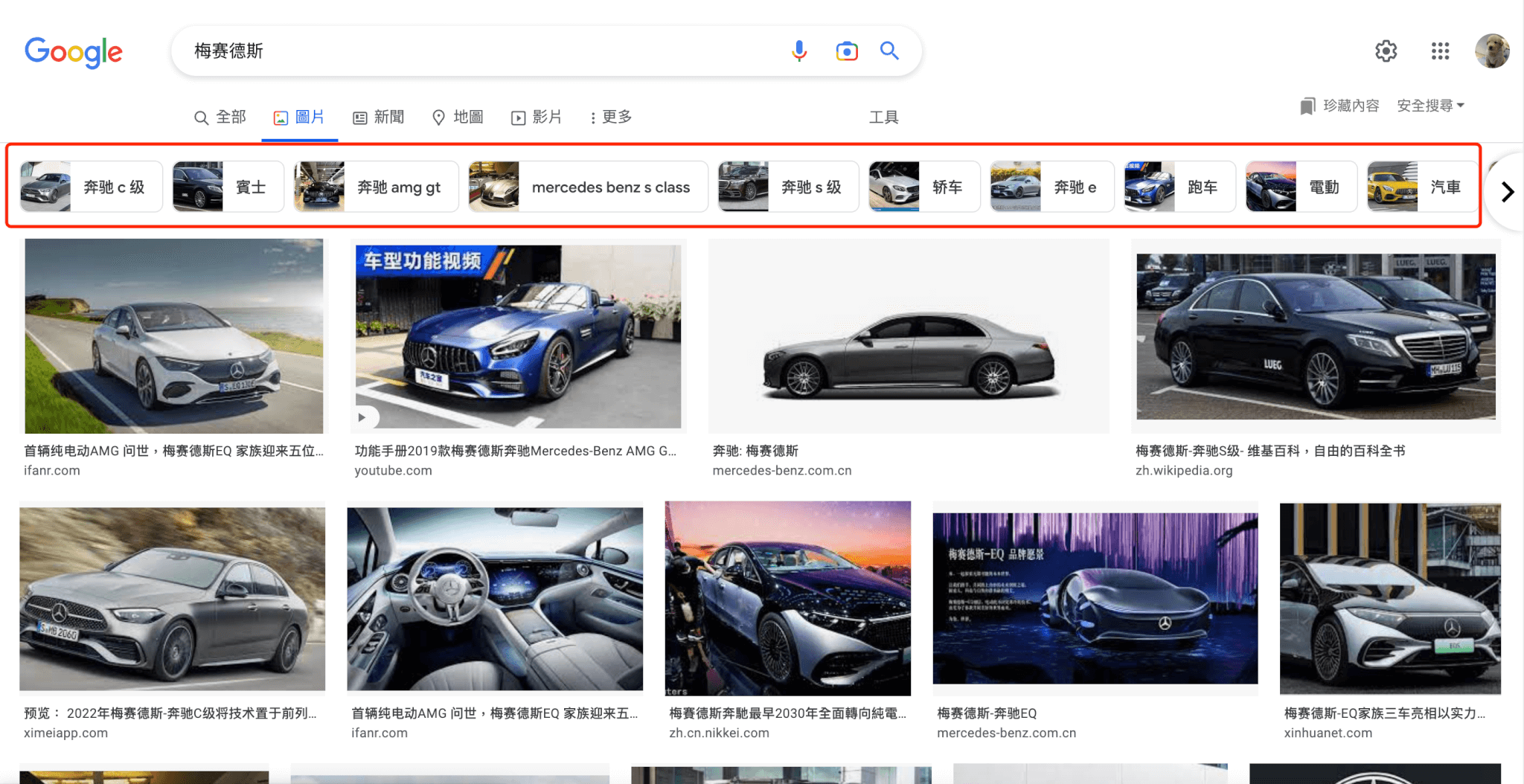Click the xinhuanet.com source text
The height and width of the screenshot is (784, 1524).
point(1328,733)
